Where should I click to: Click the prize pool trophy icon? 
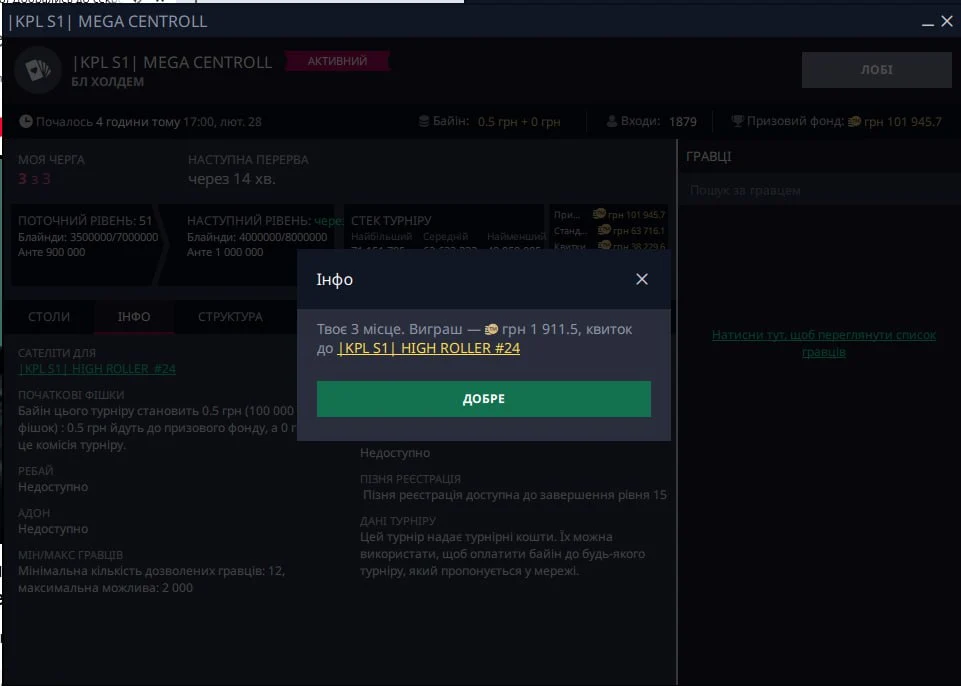[x=738, y=121]
